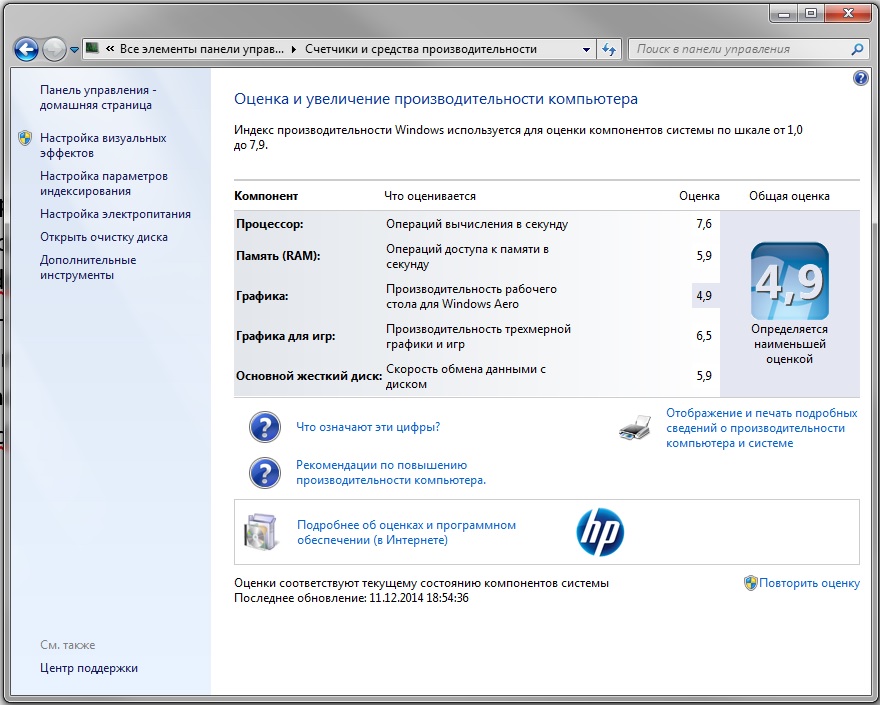Open 'Открыть очистку диска' link
Viewport: 880px width, 705px height.
[103, 237]
